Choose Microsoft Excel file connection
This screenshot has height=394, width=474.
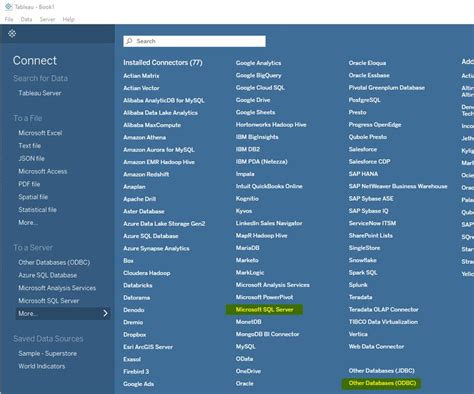40,133
